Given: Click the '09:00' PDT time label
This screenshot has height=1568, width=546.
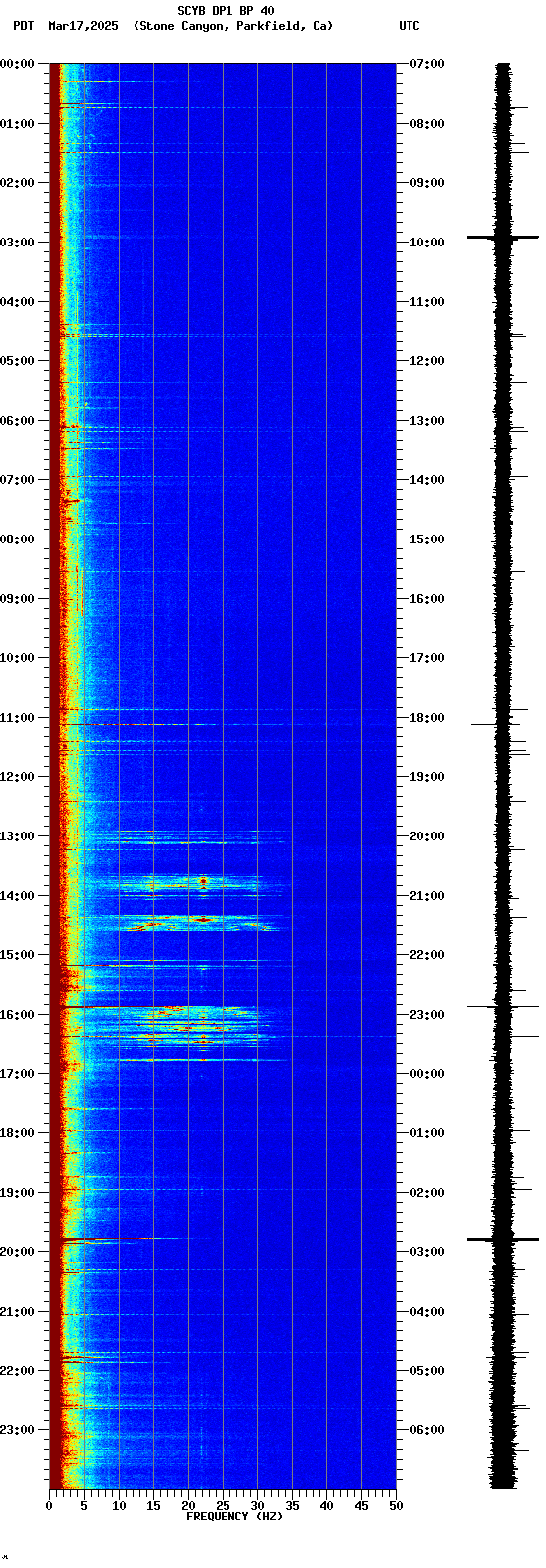Looking at the screenshot, I should pyautogui.click(x=17, y=599).
